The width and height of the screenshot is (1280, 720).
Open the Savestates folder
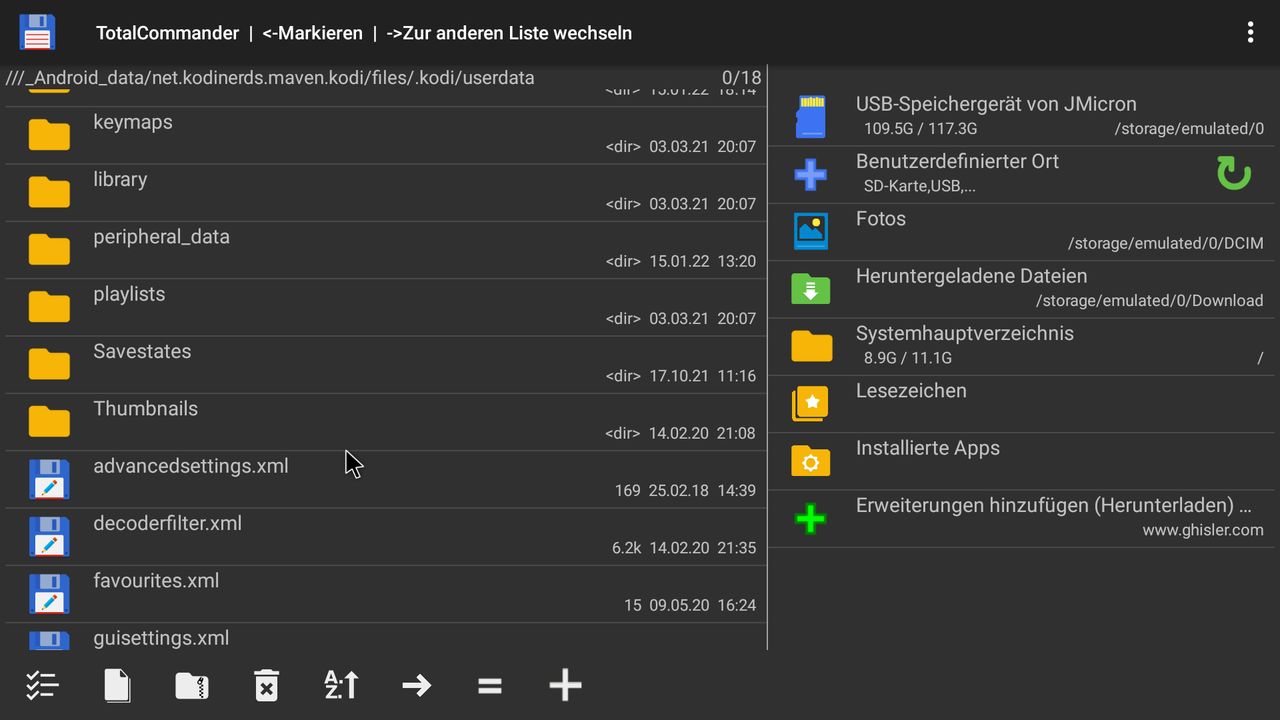386,364
